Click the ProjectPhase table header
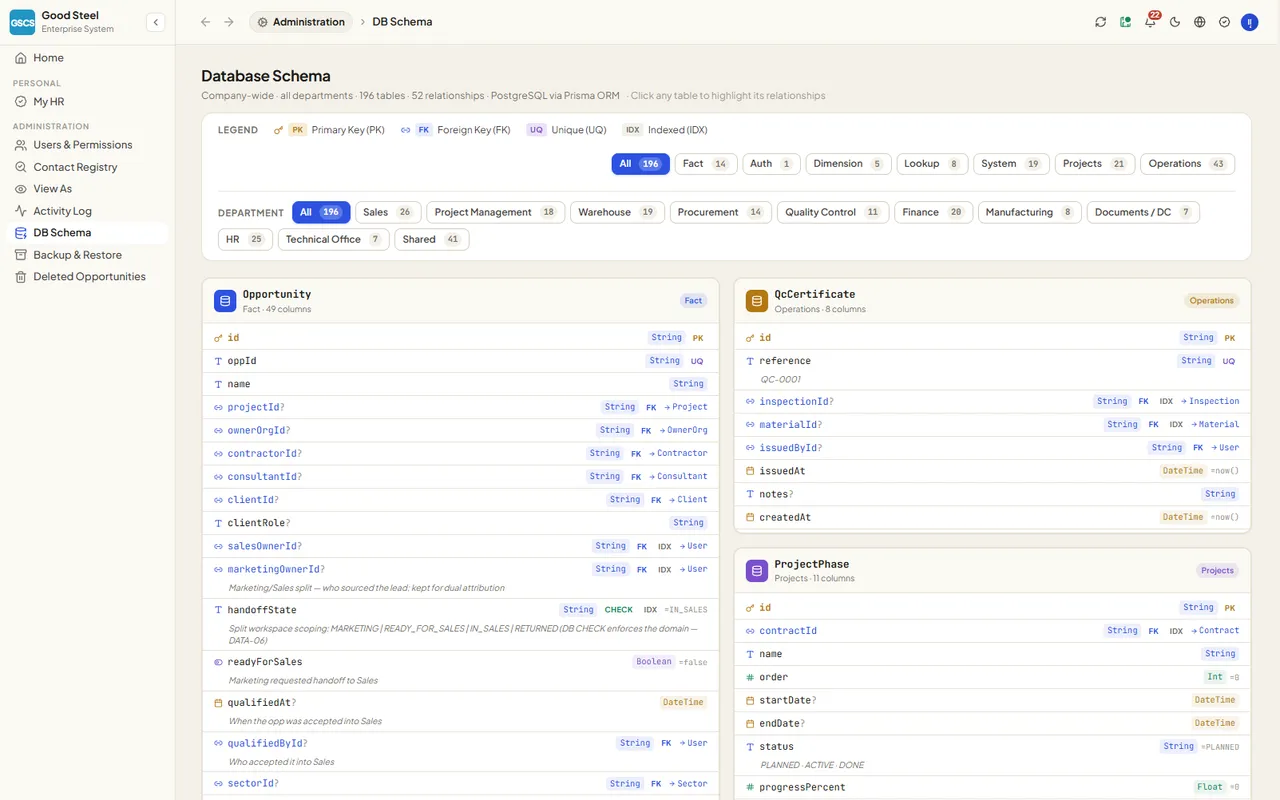 993,571
